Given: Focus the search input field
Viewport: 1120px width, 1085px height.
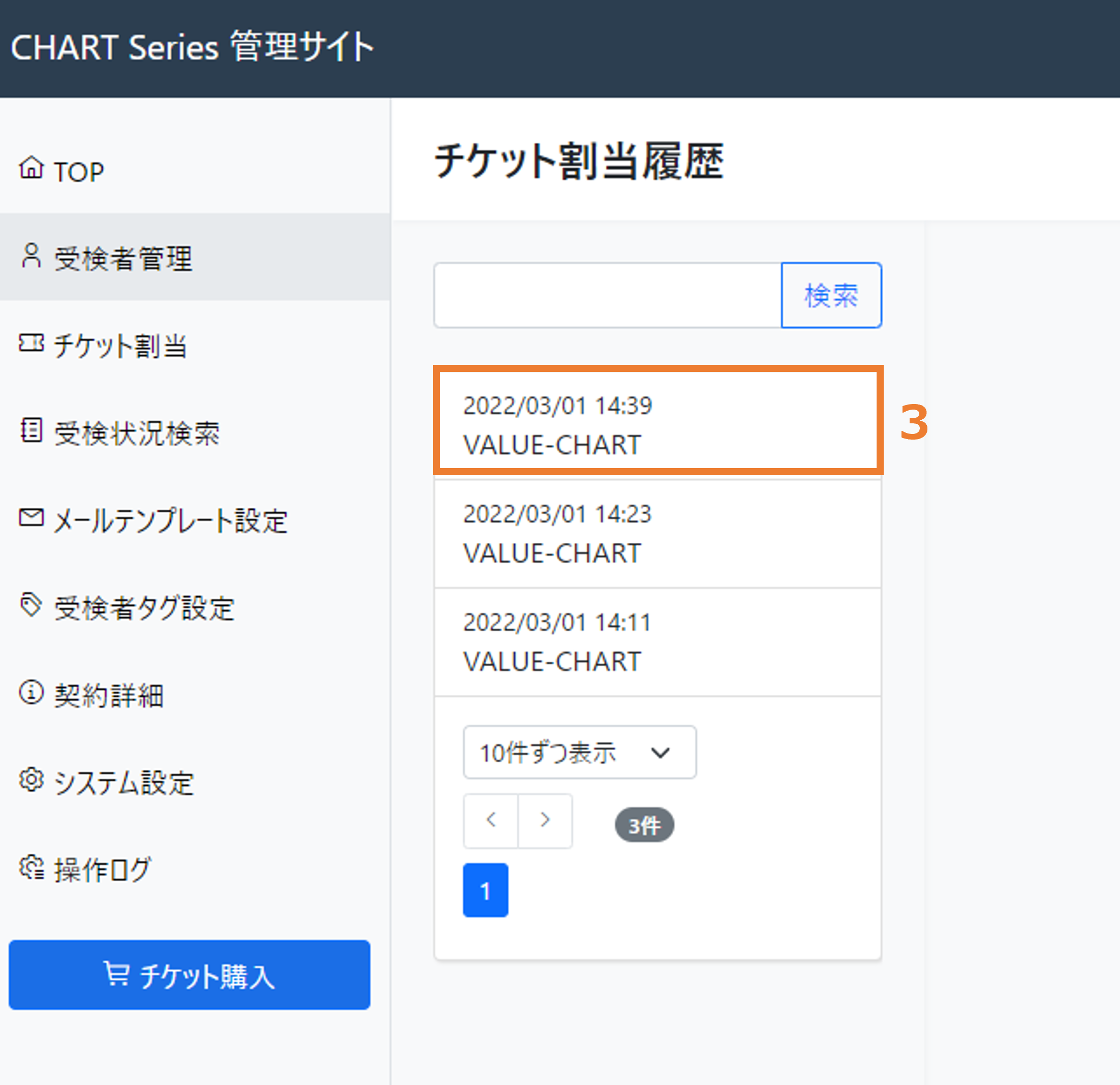Looking at the screenshot, I should pyautogui.click(x=607, y=295).
